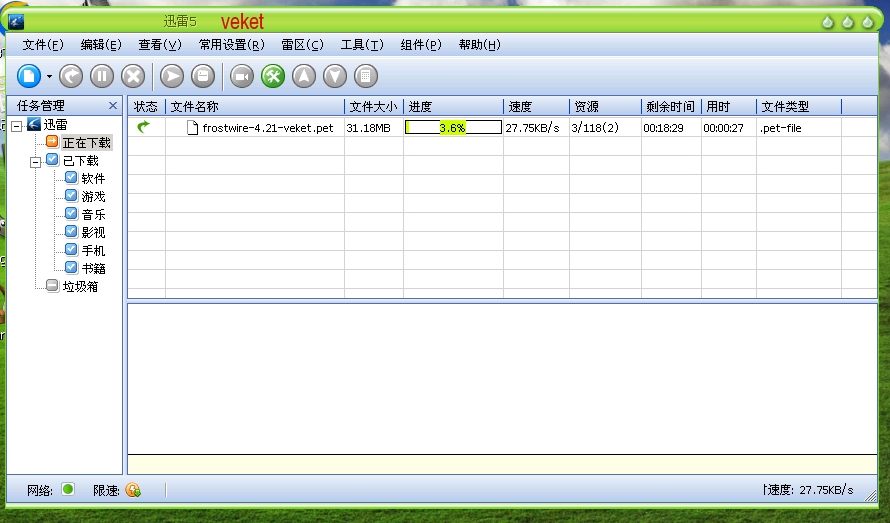The height and width of the screenshot is (523, 890).
Task: Click the open folder toolbar icon
Action: click(203, 76)
